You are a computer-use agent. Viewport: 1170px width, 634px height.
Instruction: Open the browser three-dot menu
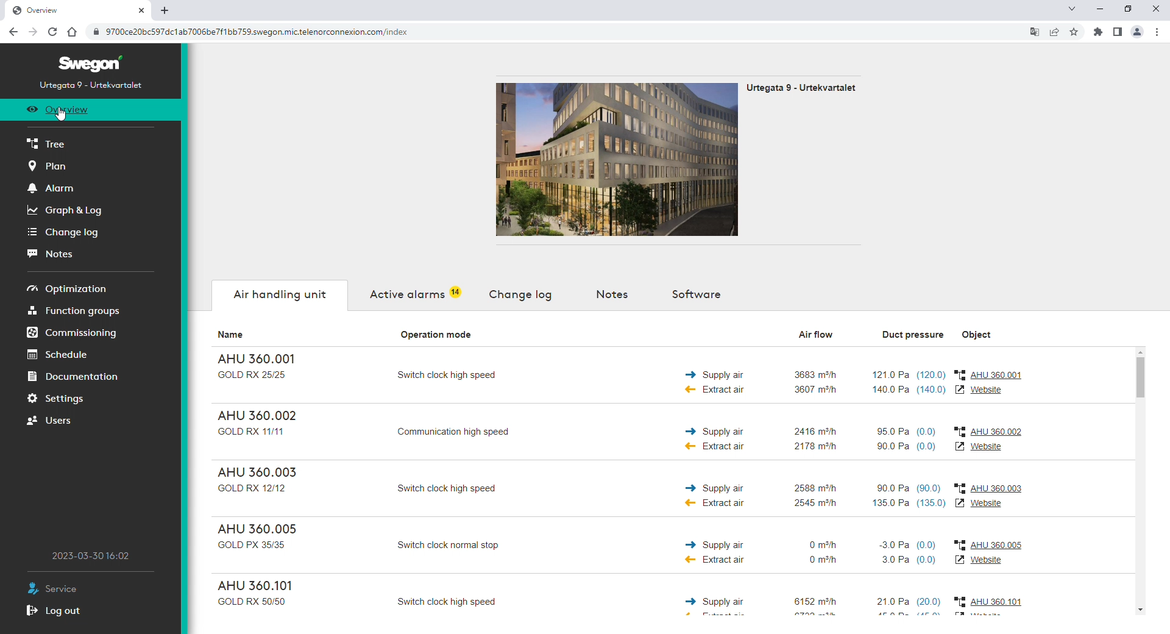(x=1157, y=32)
